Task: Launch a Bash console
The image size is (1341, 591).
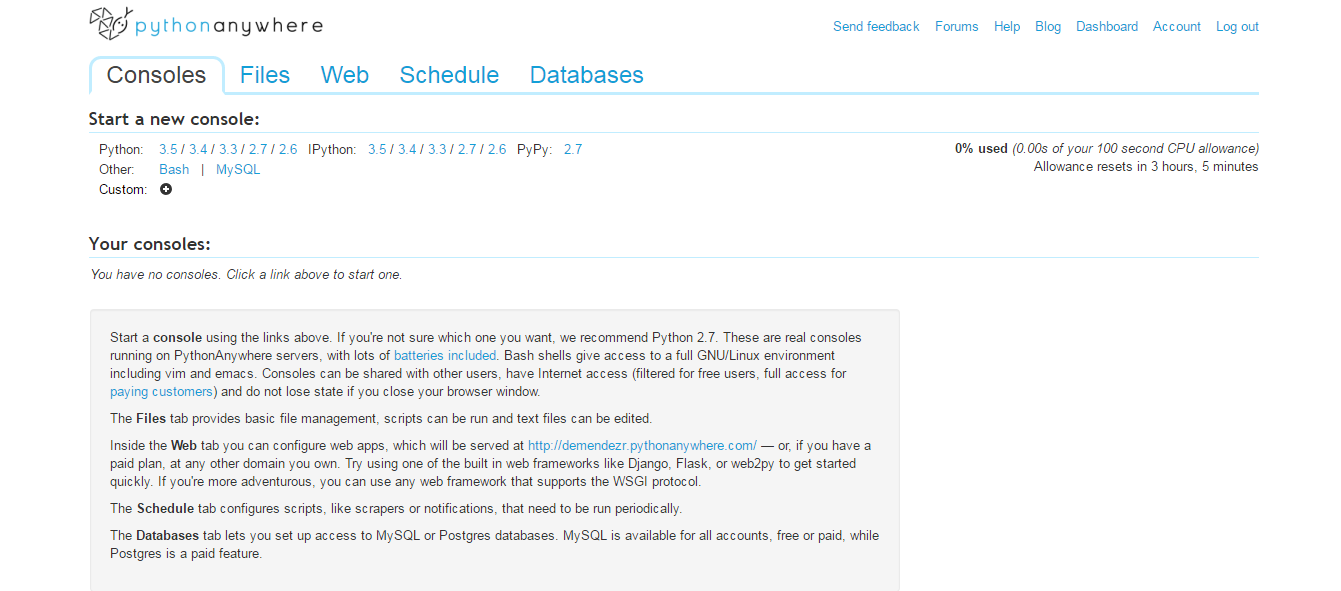Action: click(x=174, y=169)
